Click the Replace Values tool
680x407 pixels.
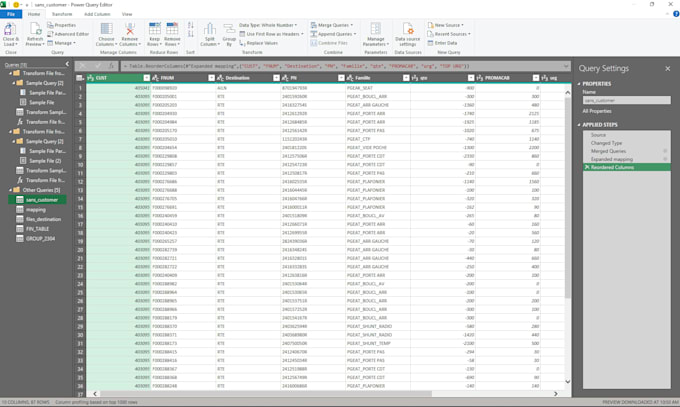258,43
